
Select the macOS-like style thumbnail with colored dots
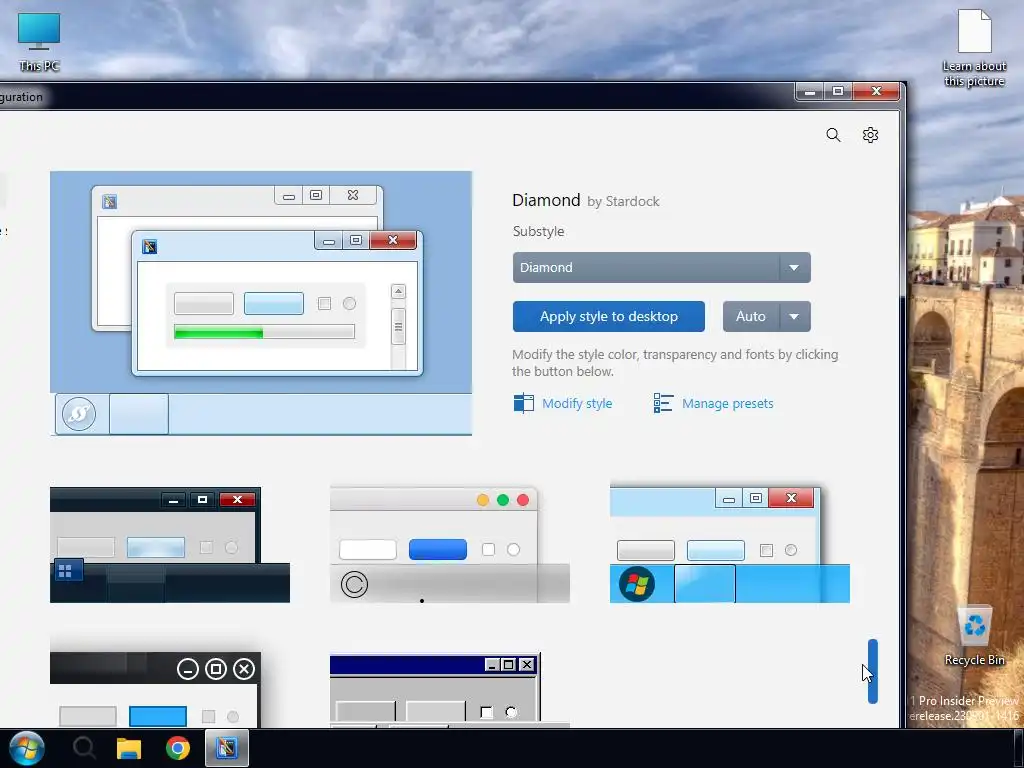click(x=449, y=545)
